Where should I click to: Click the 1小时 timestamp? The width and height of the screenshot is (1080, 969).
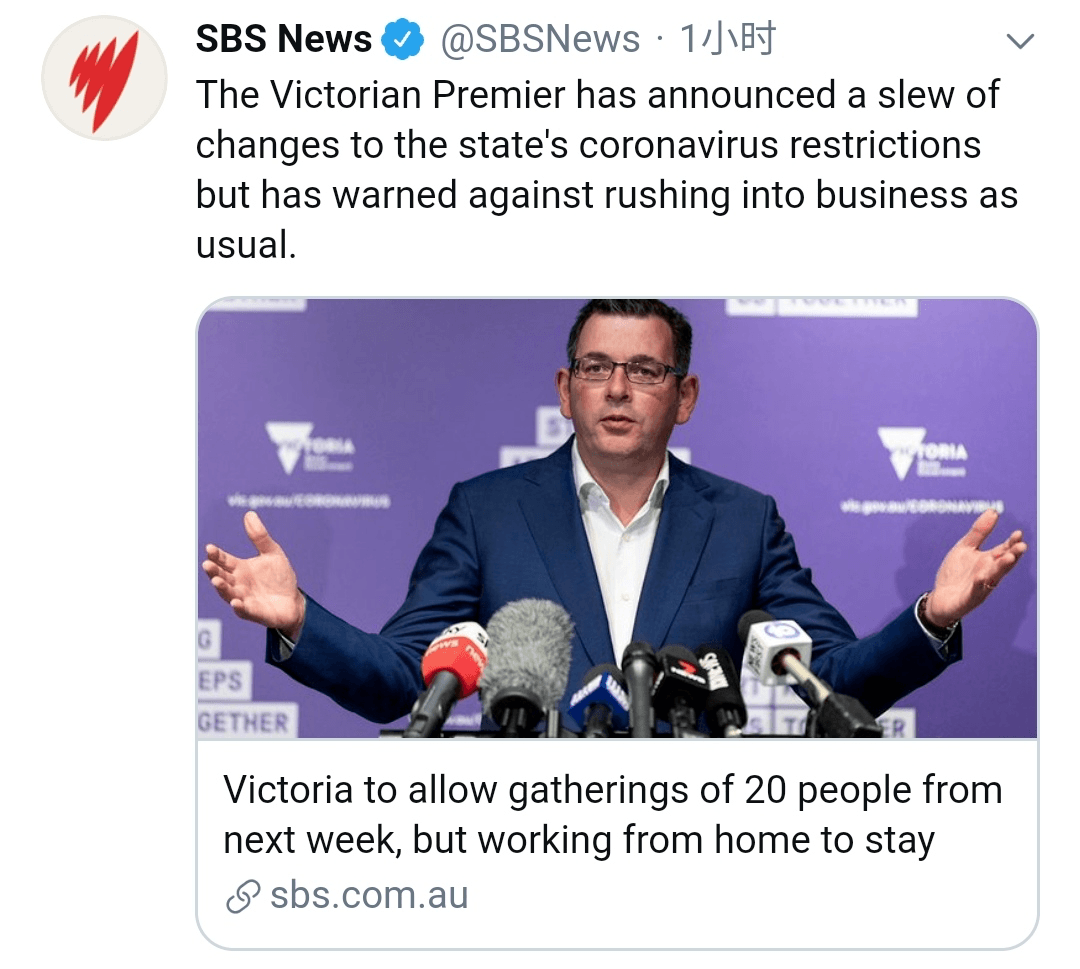tap(728, 39)
